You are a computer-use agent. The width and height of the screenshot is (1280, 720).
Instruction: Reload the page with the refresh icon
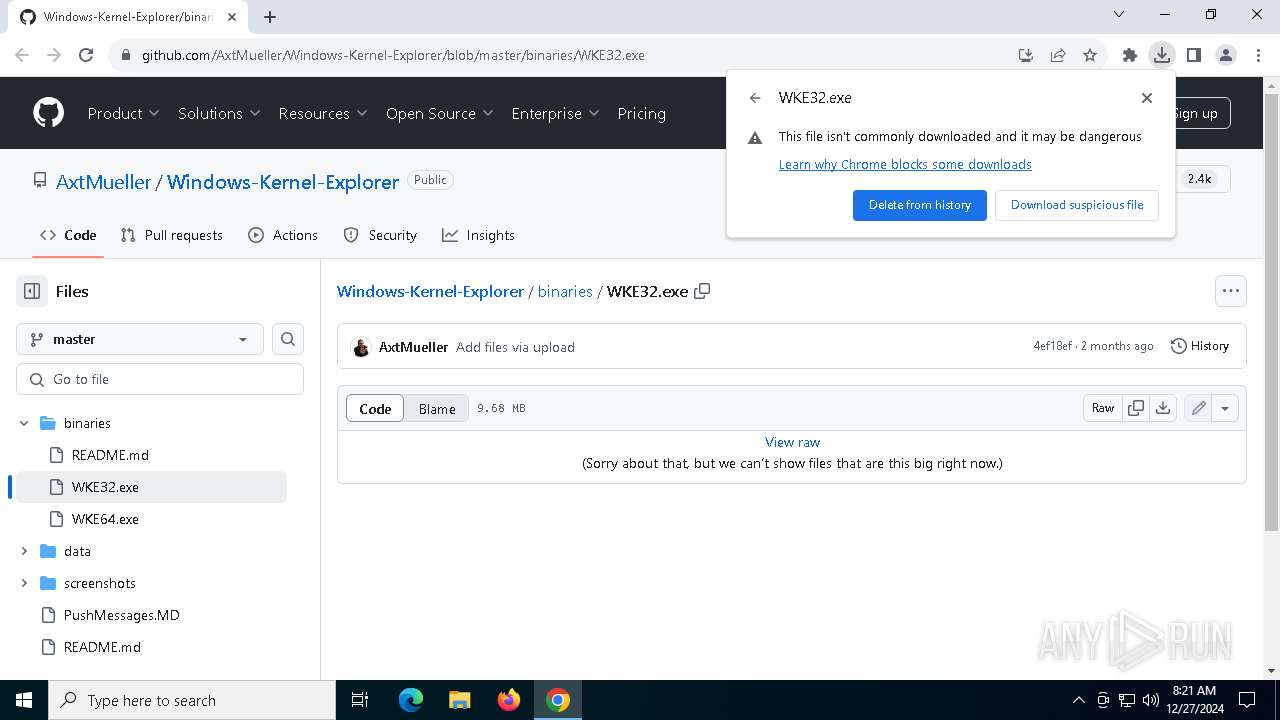click(x=86, y=55)
